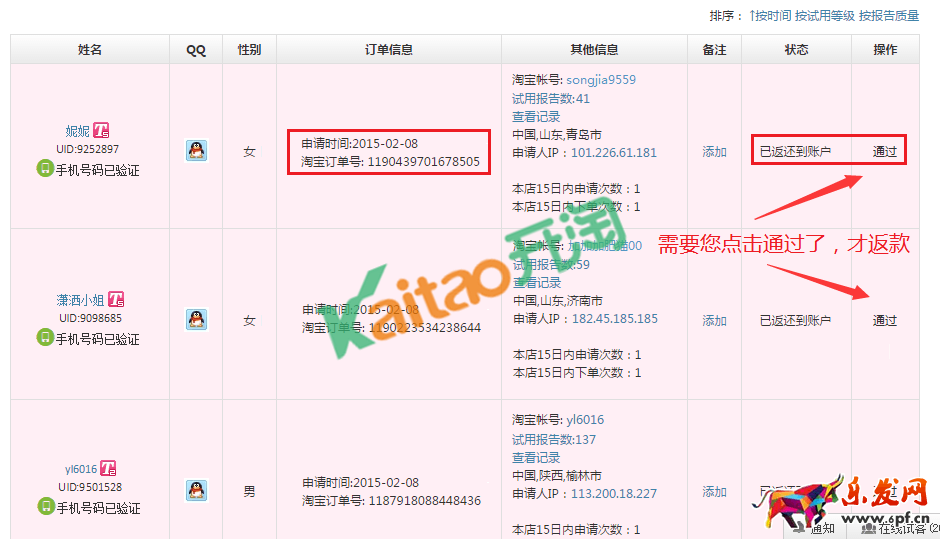Open QQ chat icon for 潇洒小姐
This screenshot has width=940, height=539.
(x=197, y=320)
